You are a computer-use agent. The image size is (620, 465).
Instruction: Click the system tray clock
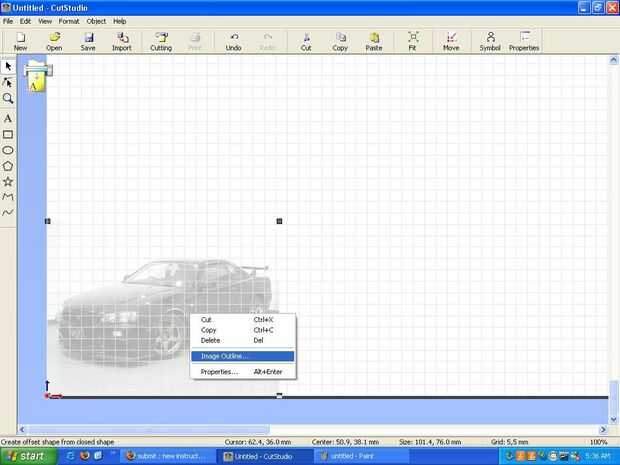pos(598,456)
